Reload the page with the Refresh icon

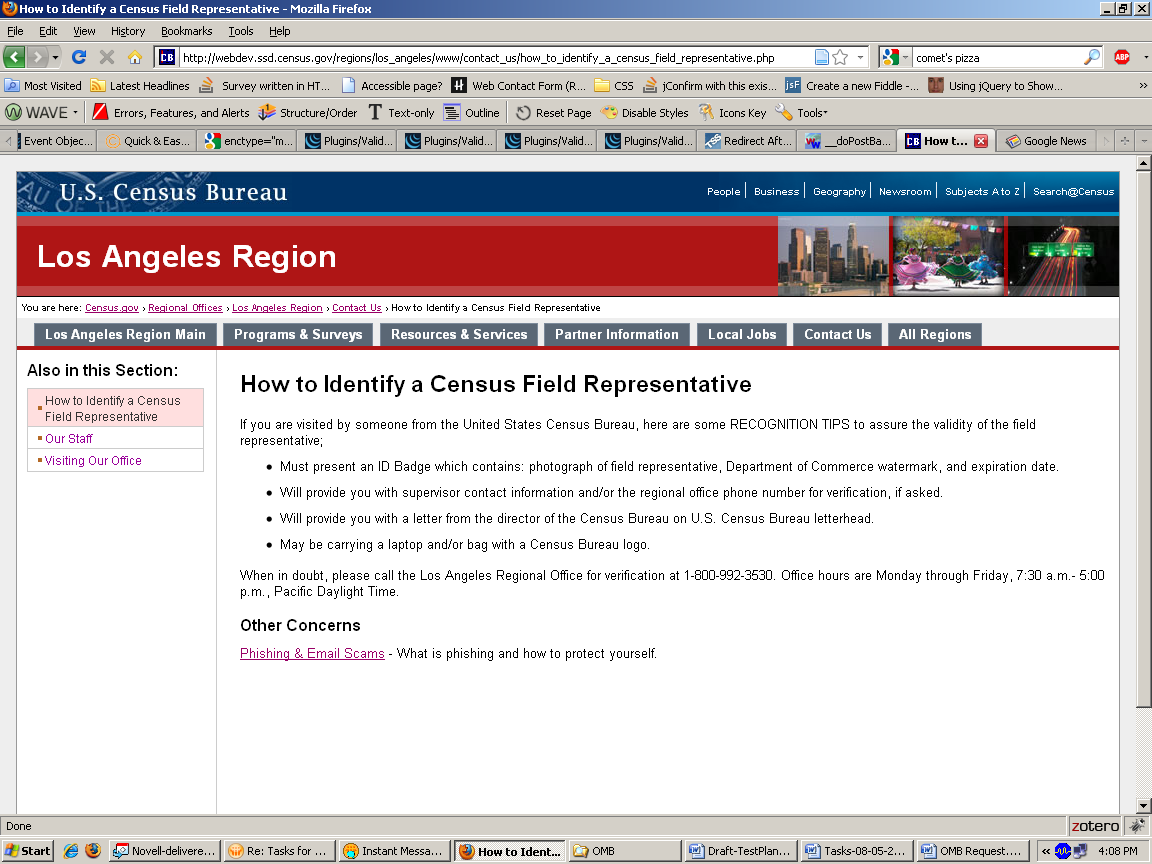[x=79, y=57]
